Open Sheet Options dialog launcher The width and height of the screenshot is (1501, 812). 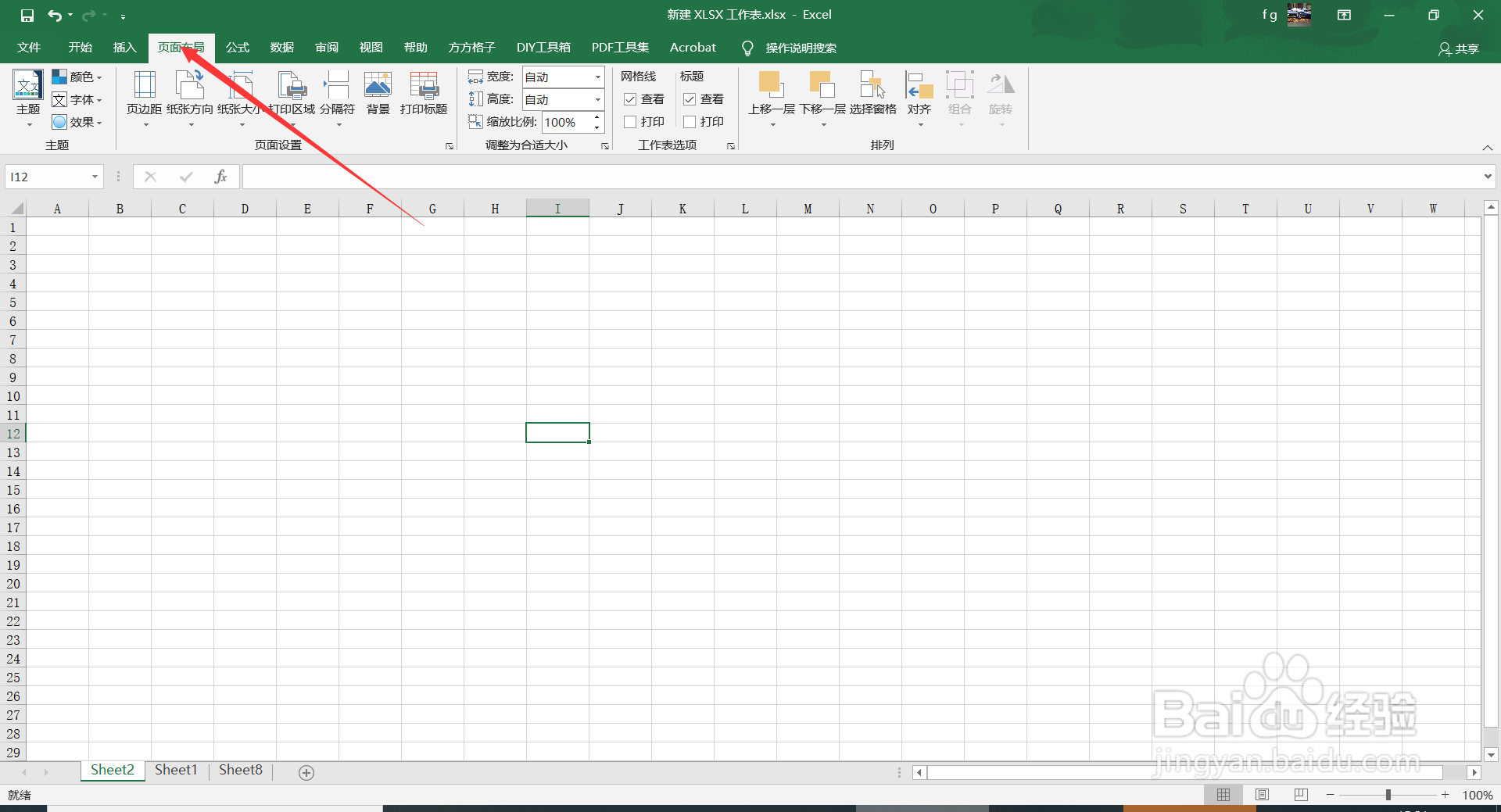[x=731, y=146]
